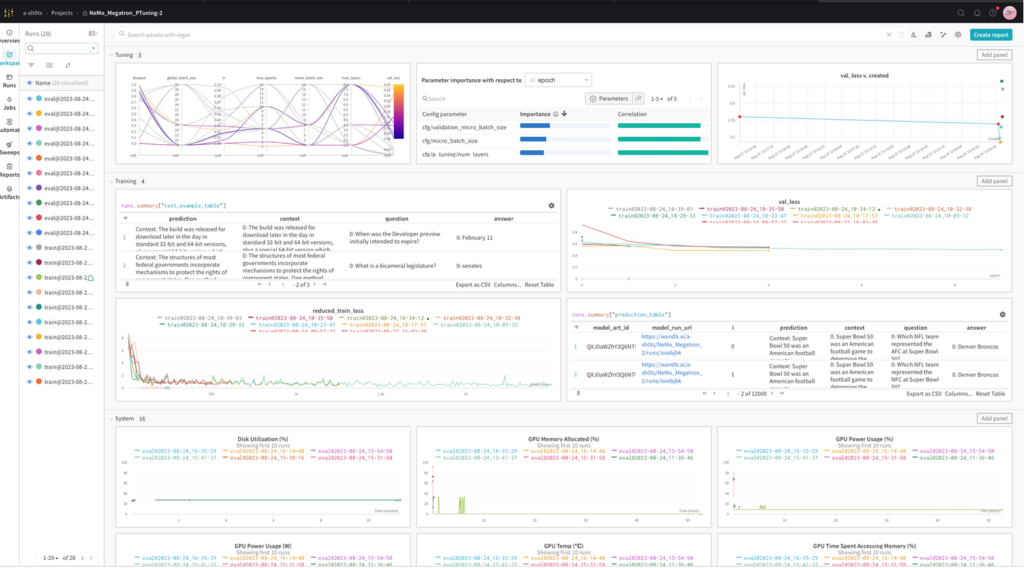This screenshot has width=1024, height=568.
Task: Click the alert bell icon on the train run row
Action: click(x=91, y=277)
